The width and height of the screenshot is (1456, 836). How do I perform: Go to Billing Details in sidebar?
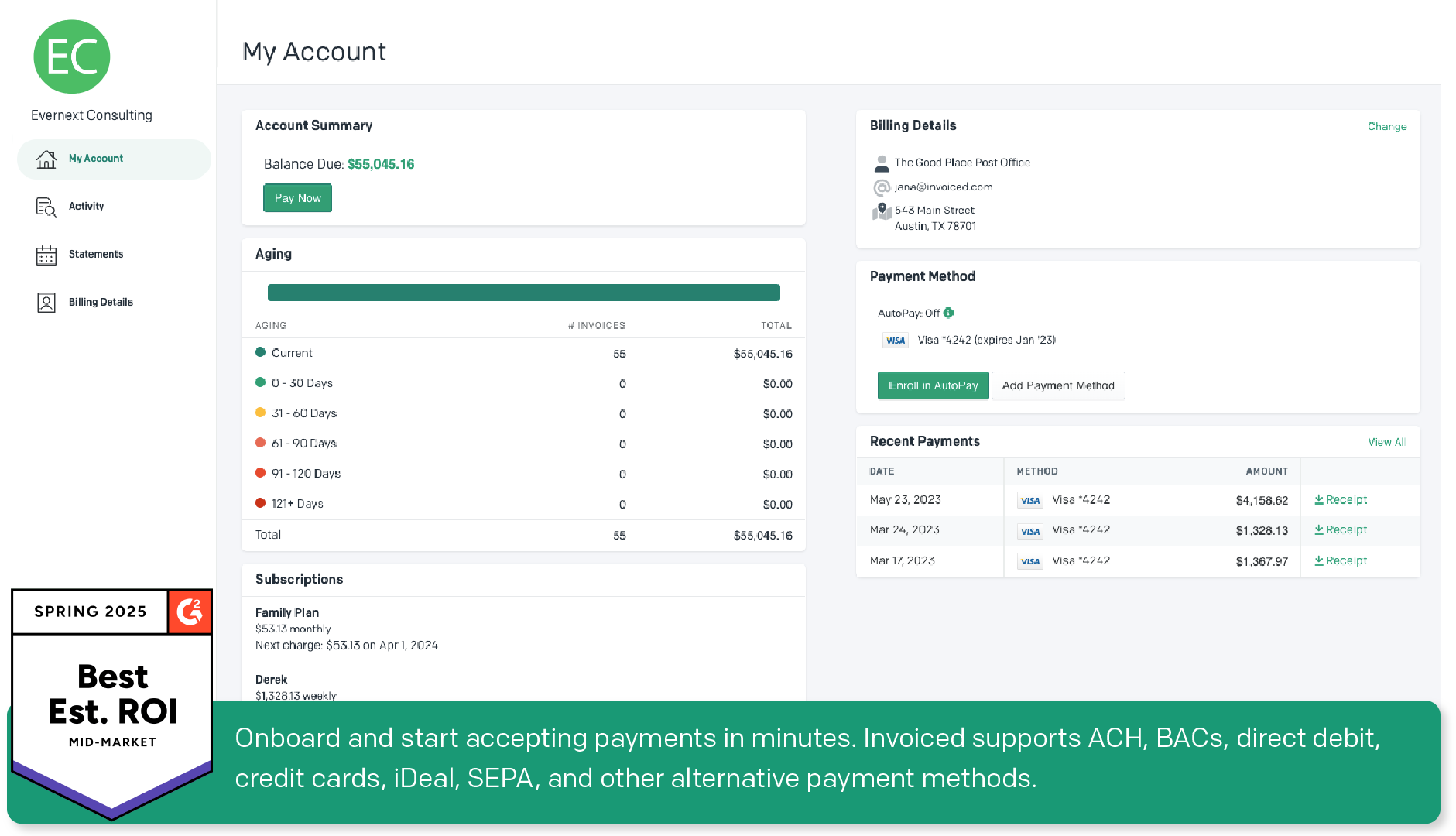101,303
